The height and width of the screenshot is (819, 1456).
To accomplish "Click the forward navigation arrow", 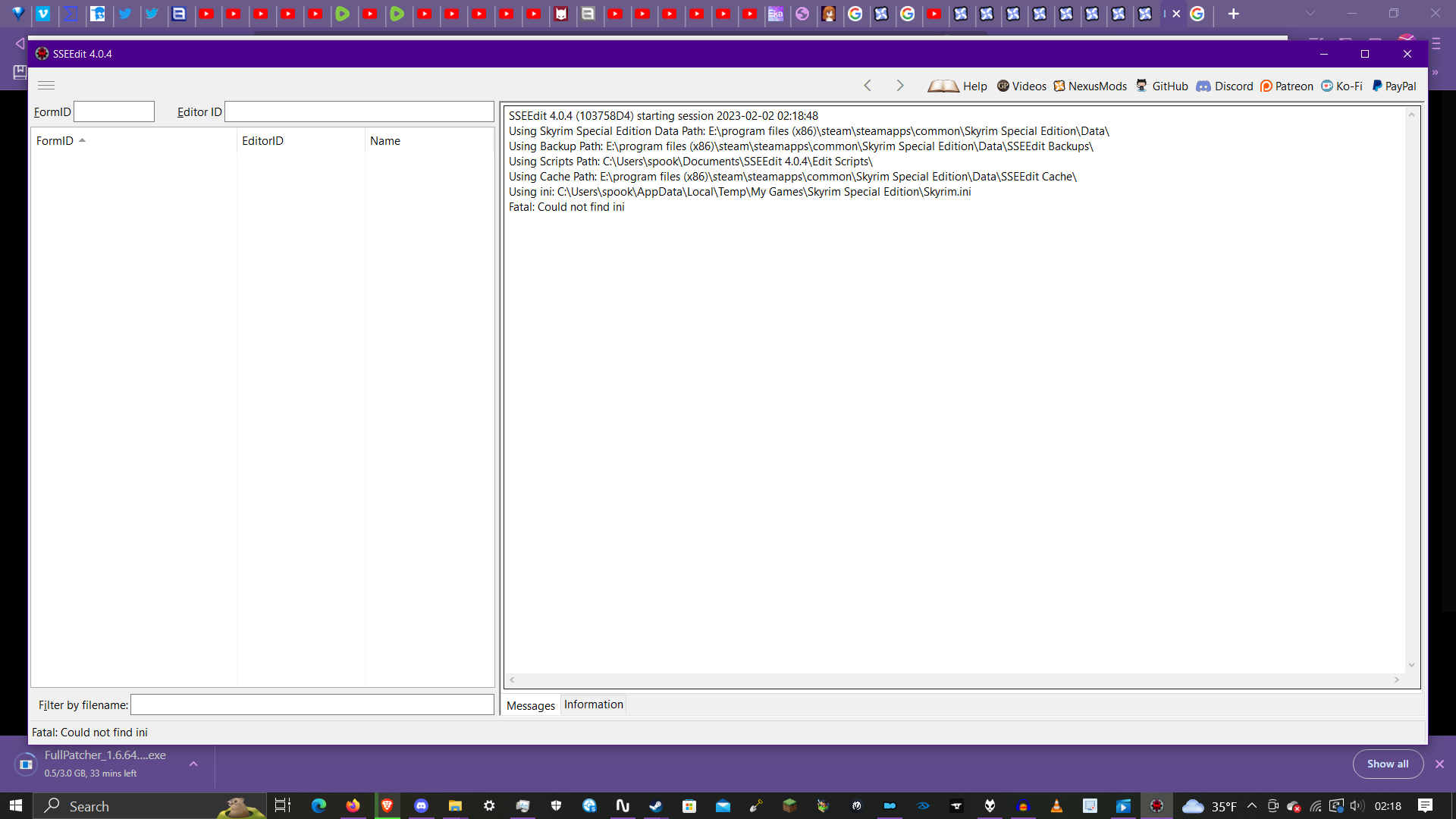I will pos(900,86).
